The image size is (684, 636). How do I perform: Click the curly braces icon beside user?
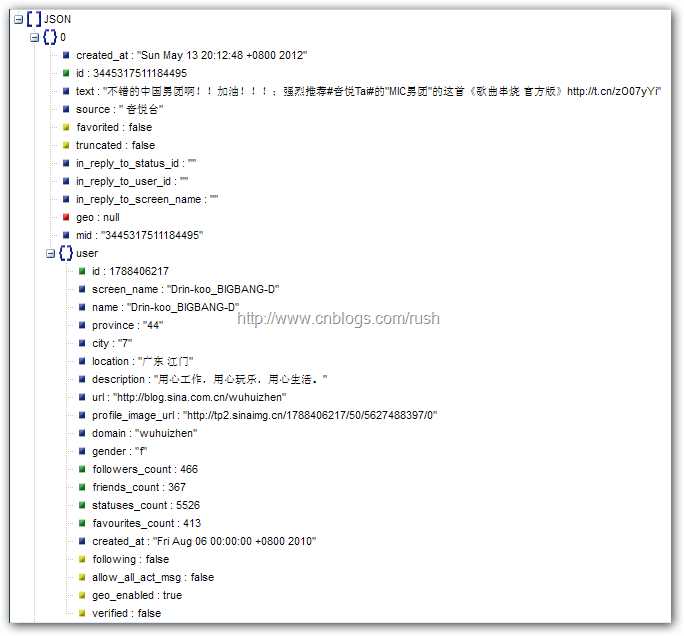coord(66,253)
